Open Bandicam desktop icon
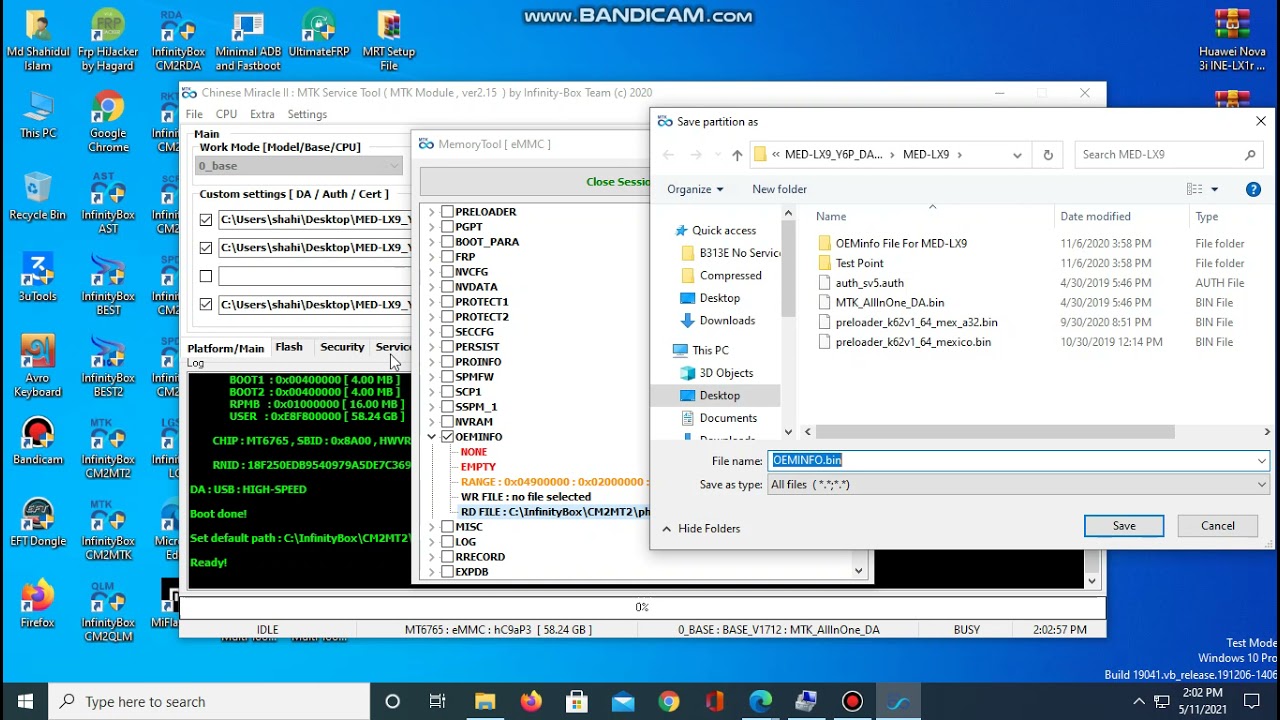1280x720 pixels. point(38,441)
